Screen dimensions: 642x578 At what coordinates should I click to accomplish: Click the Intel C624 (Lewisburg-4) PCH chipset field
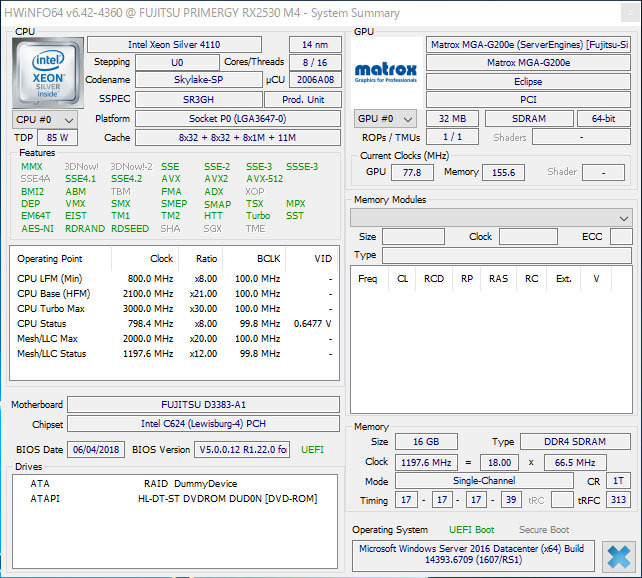point(203,424)
